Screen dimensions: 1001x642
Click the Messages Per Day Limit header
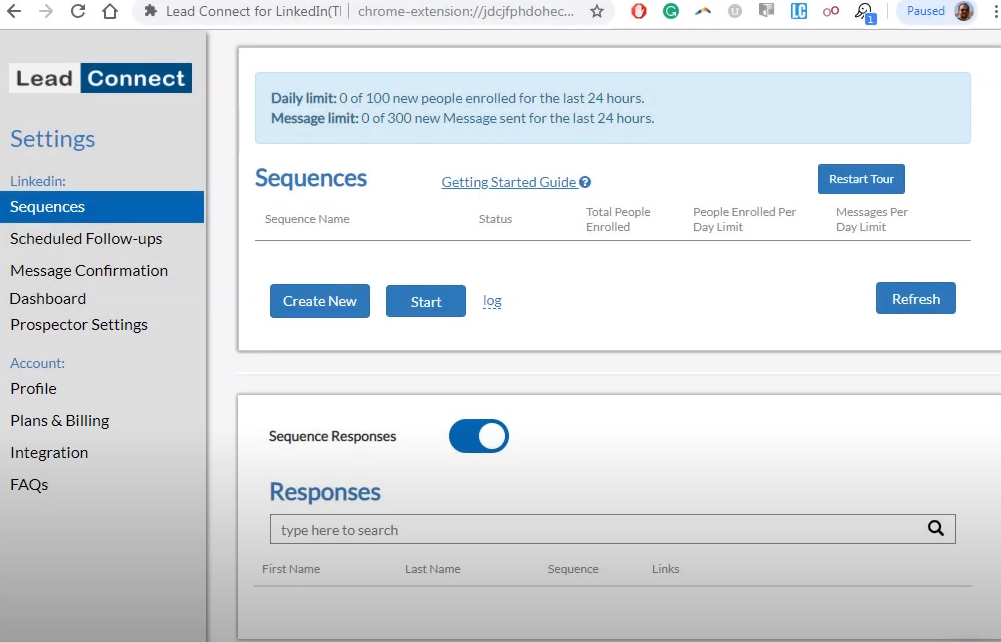tap(871, 219)
